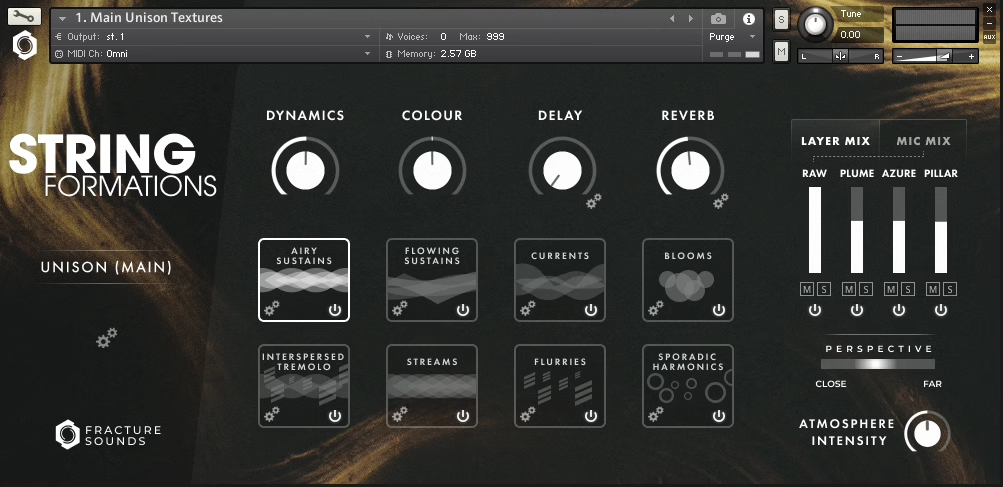Switch to the Layer Mix tab
Screen dimensions: 1003x487
[835, 141]
